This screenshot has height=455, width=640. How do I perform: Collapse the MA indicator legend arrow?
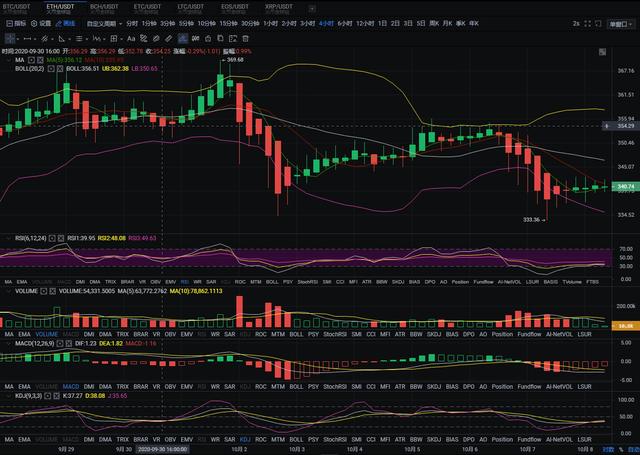[x=8, y=60]
